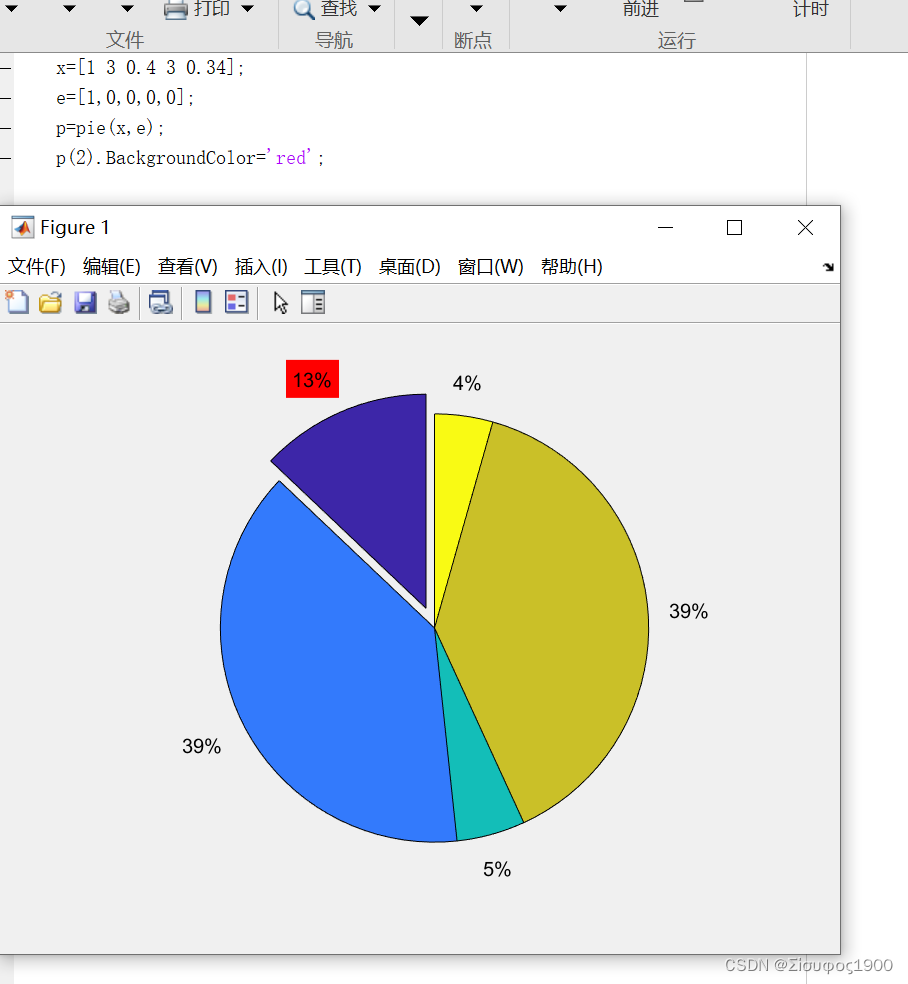Open the 插入(I) menu
The image size is (908, 984).
pos(261,266)
